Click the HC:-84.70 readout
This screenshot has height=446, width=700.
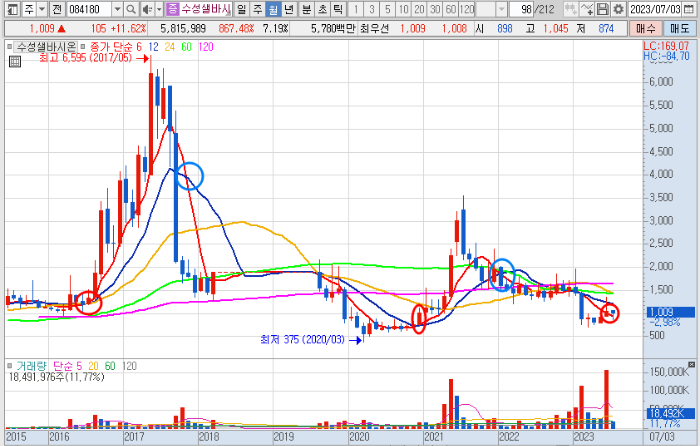[x=666, y=56]
